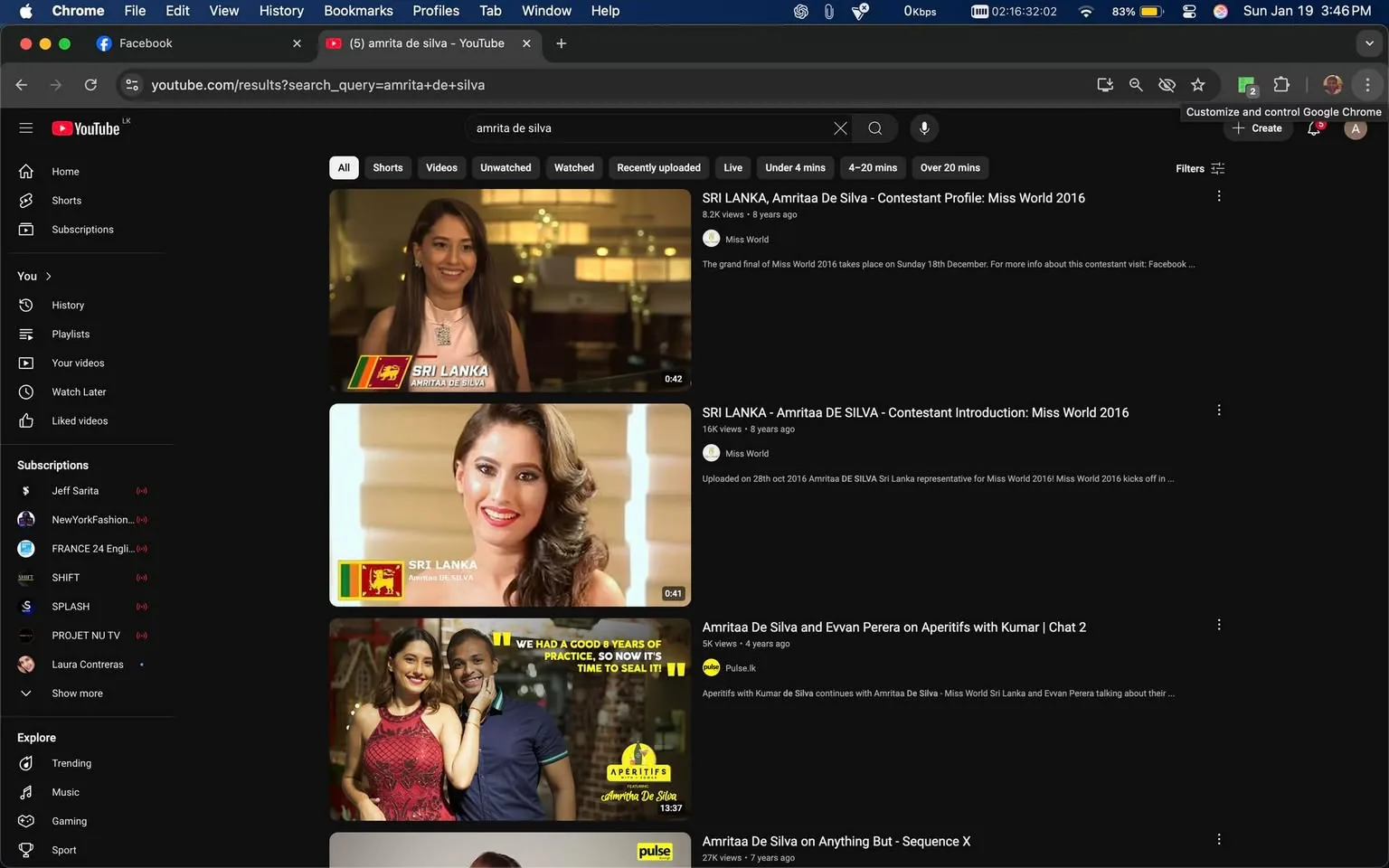Viewport: 1389px width, 868px height.
Task: Select Shorts in the sidebar
Action: pyautogui.click(x=66, y=200)
